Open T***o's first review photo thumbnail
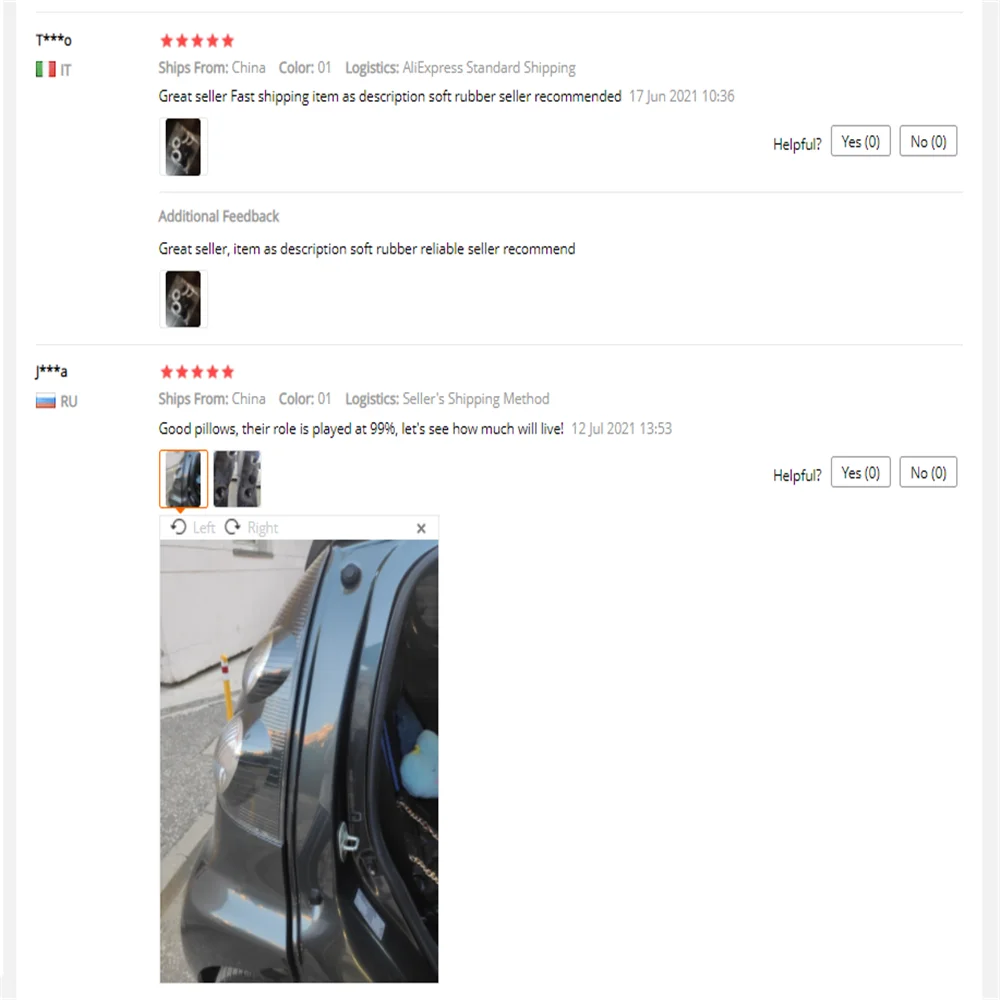This screenshot has width=1000, height=1000. (183, 147)
